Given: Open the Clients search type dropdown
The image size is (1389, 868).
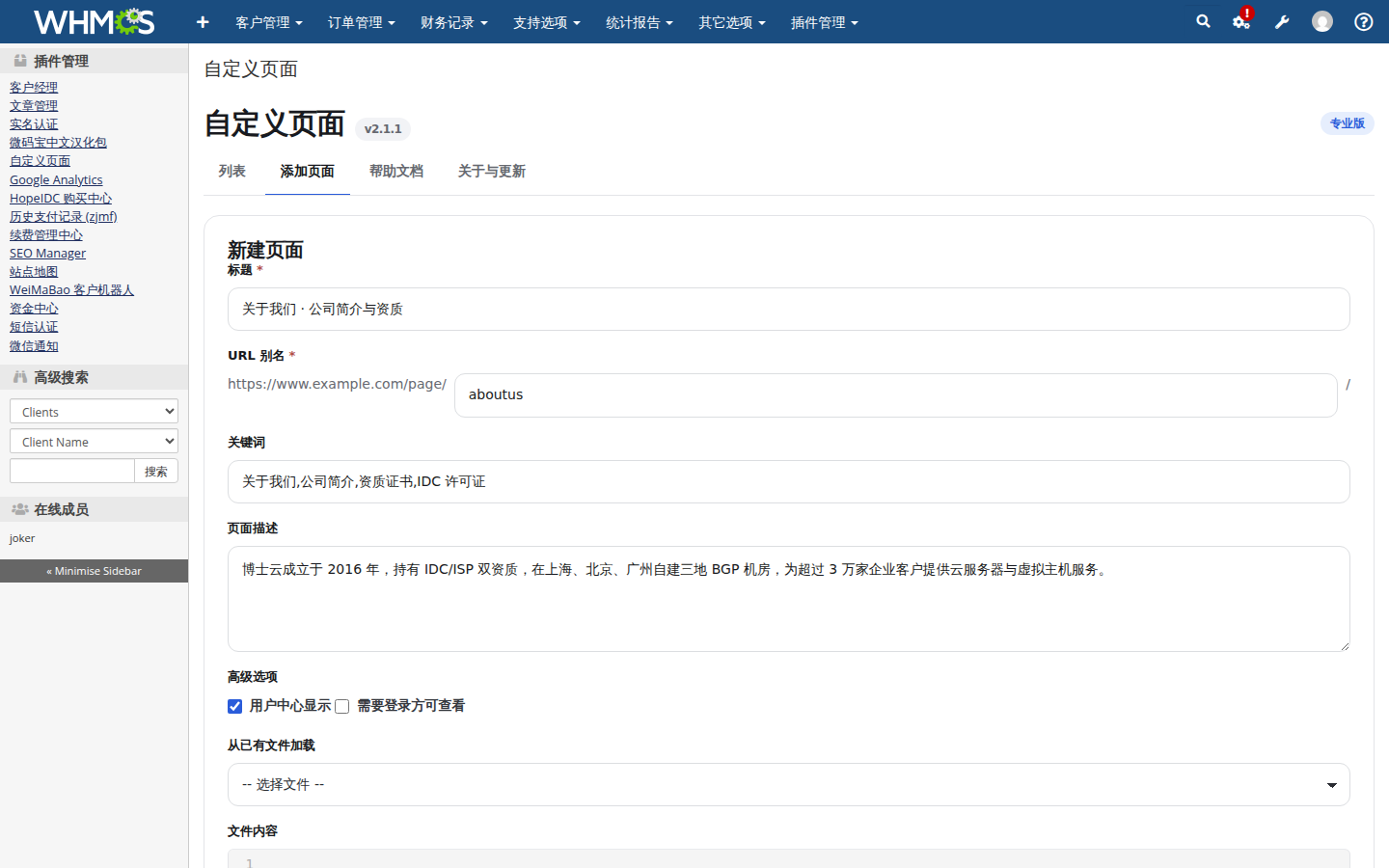Looking at the screenshot, I should click(95, 411).
